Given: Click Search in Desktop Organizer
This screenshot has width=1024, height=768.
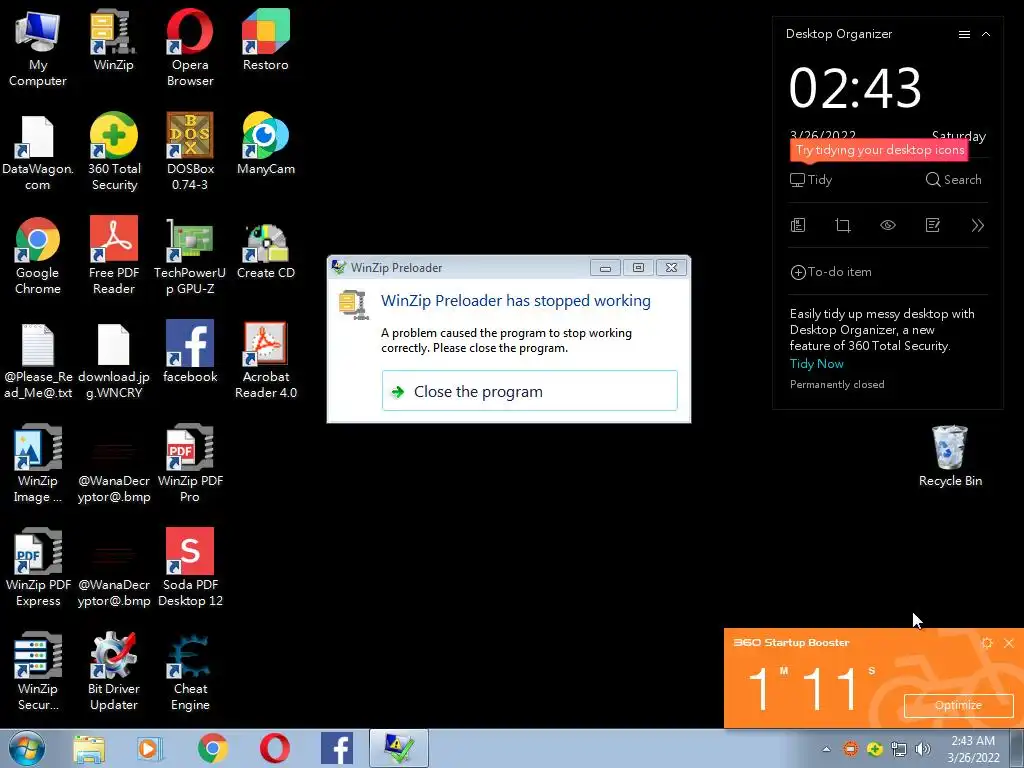Looking at the screenshot, I should pyautogui.click(x=953, y=180).
